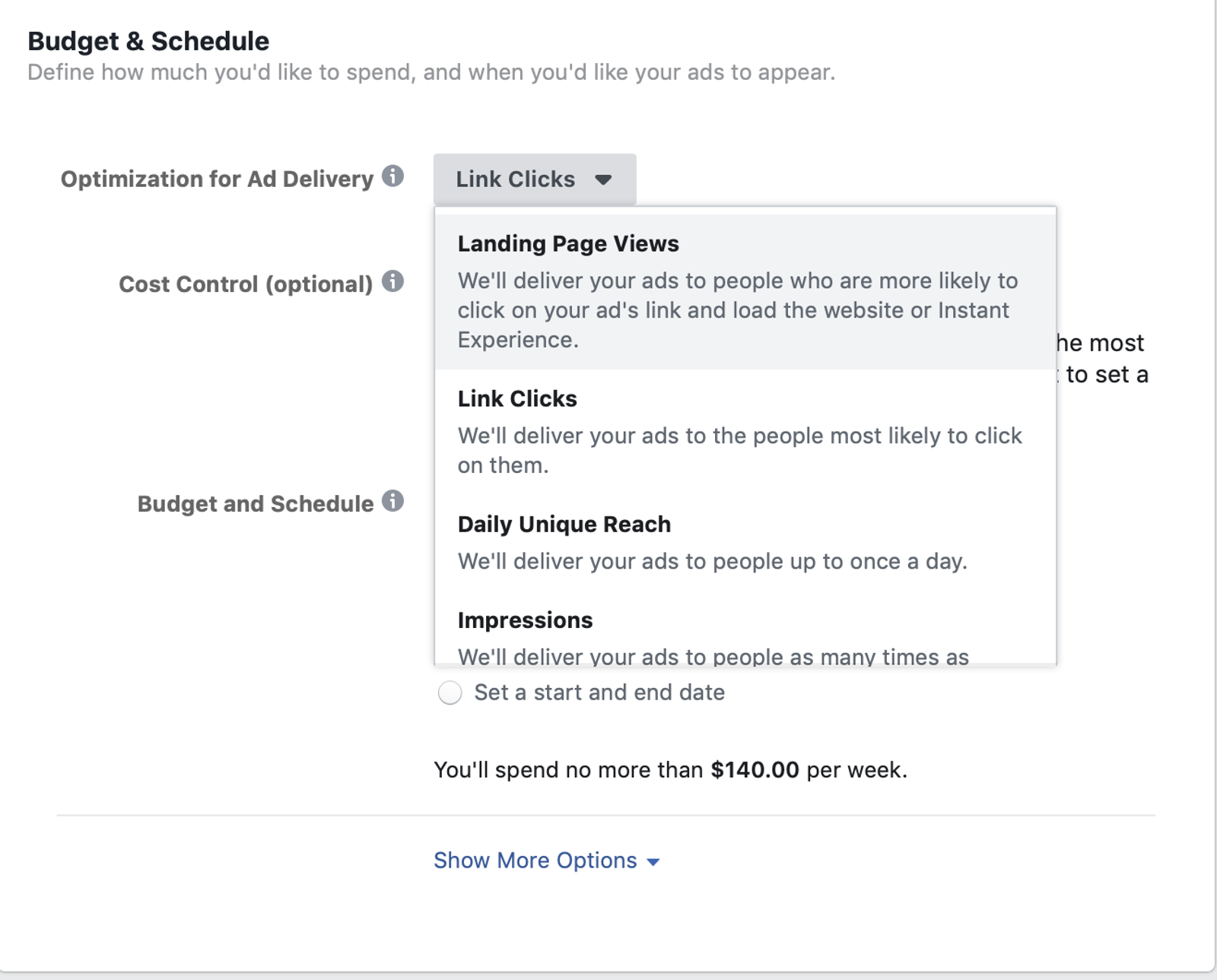
Task: Open the Link Clicks dropdown button
Action: 535,179
